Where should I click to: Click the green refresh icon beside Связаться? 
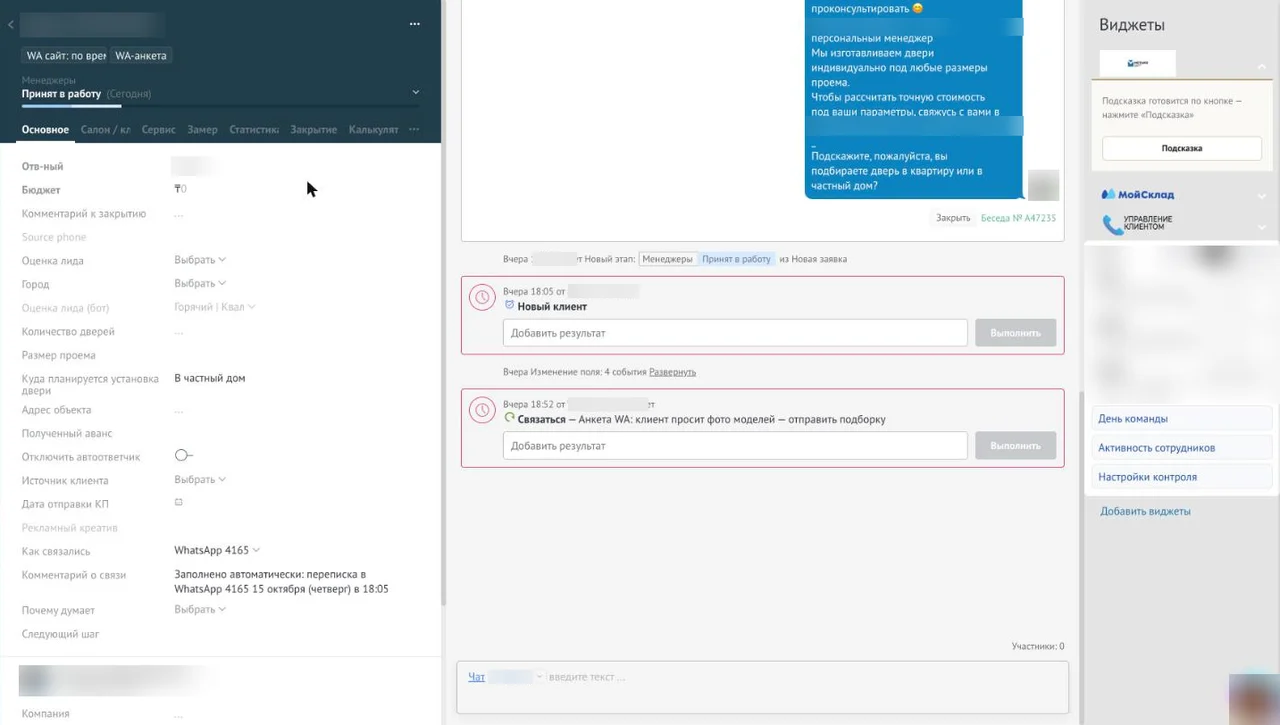[509, 418]
